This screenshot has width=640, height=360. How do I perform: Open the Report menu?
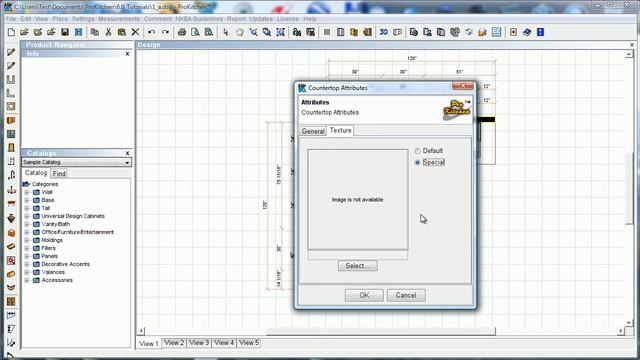pyautogui.click(x=236, y=19)
